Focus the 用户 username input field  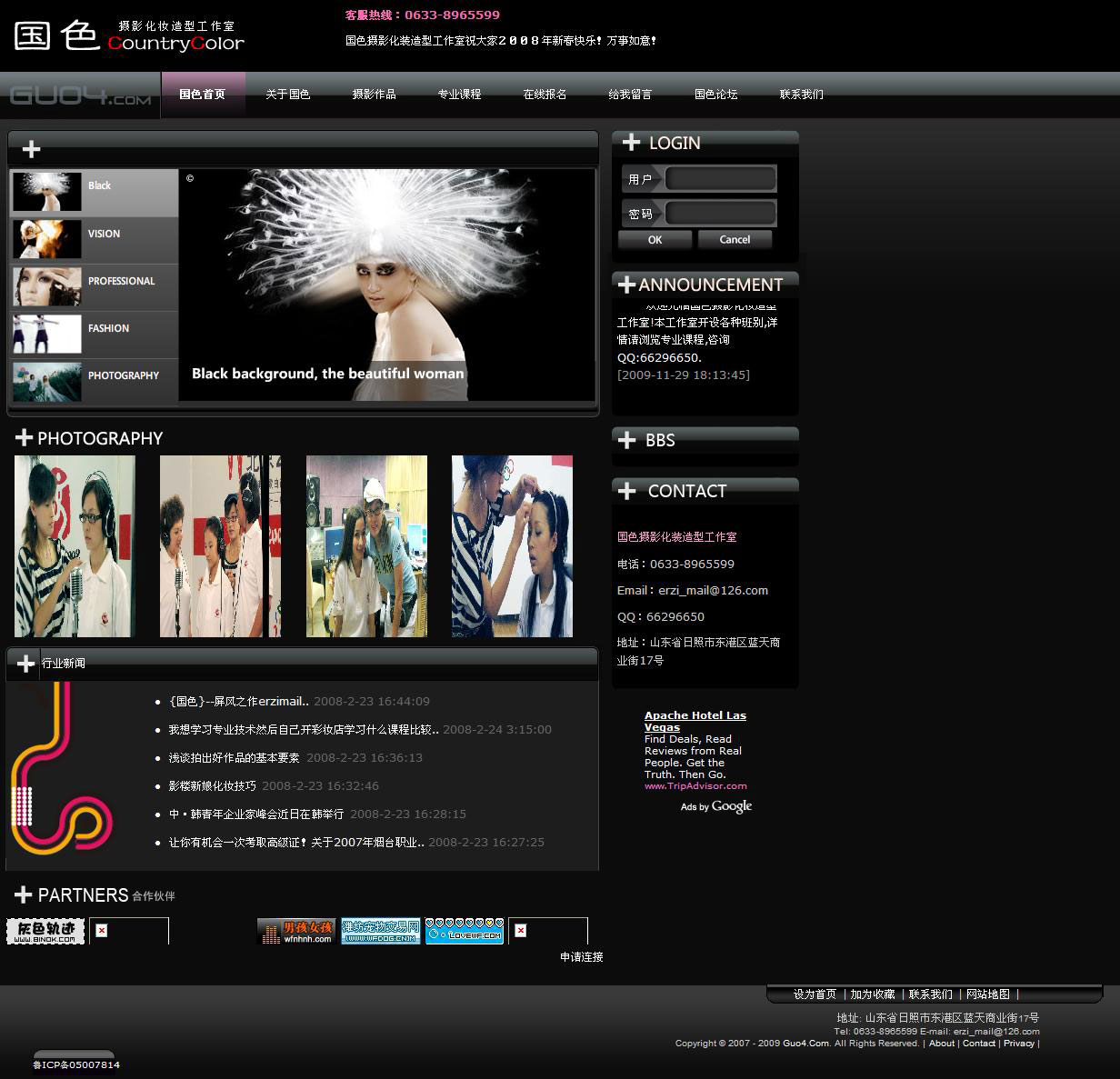coord(720,179)
